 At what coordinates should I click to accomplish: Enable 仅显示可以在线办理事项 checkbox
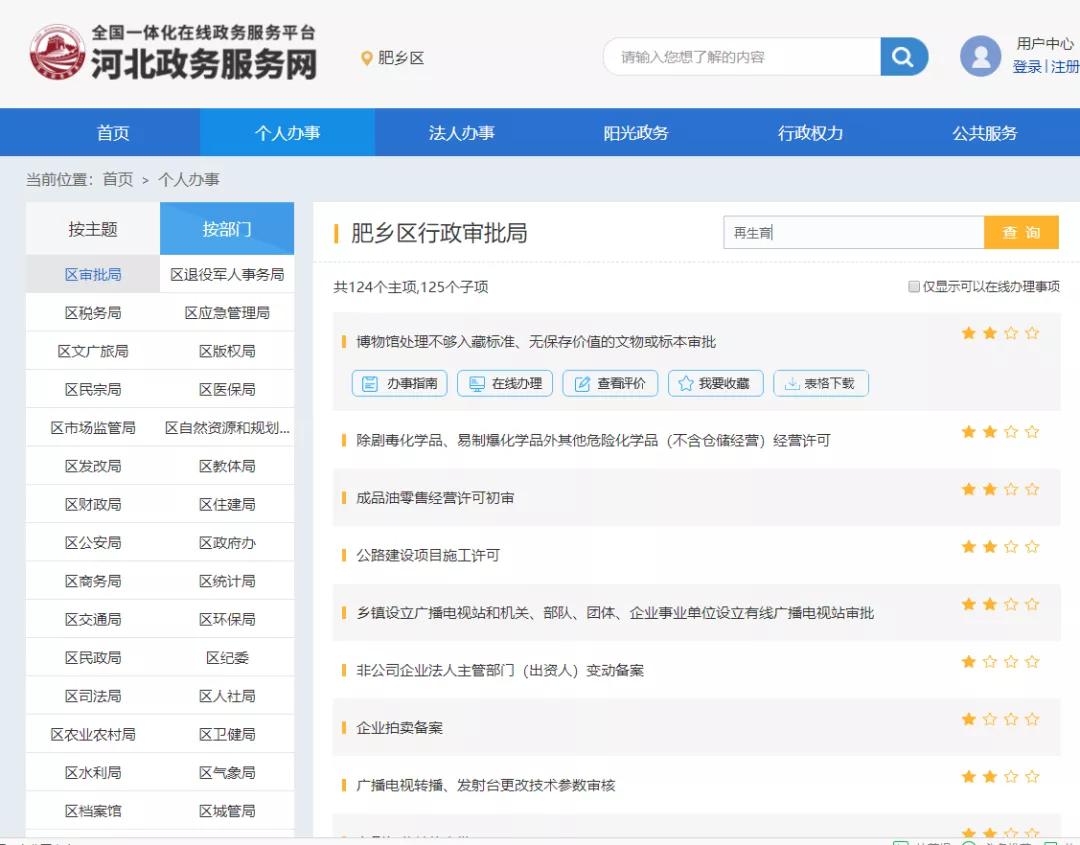[913, 287]
